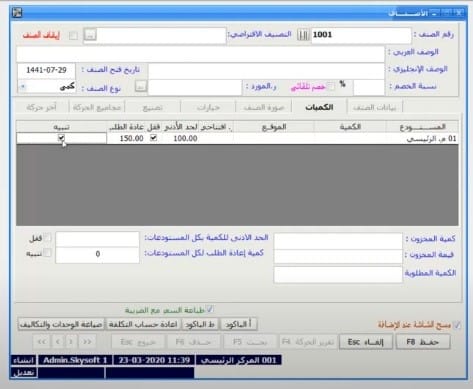
Task: Click the حفظ F8 save button
Action: coord(423,342)
